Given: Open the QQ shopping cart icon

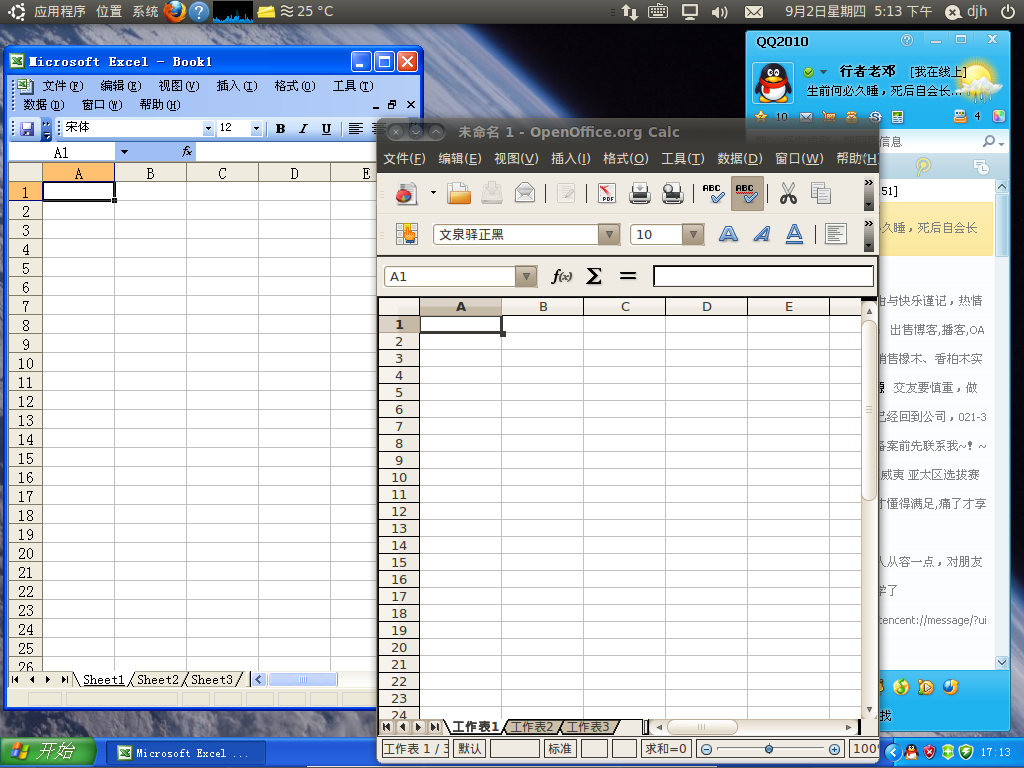Looking at the screenshot, I should pos(829,118).
